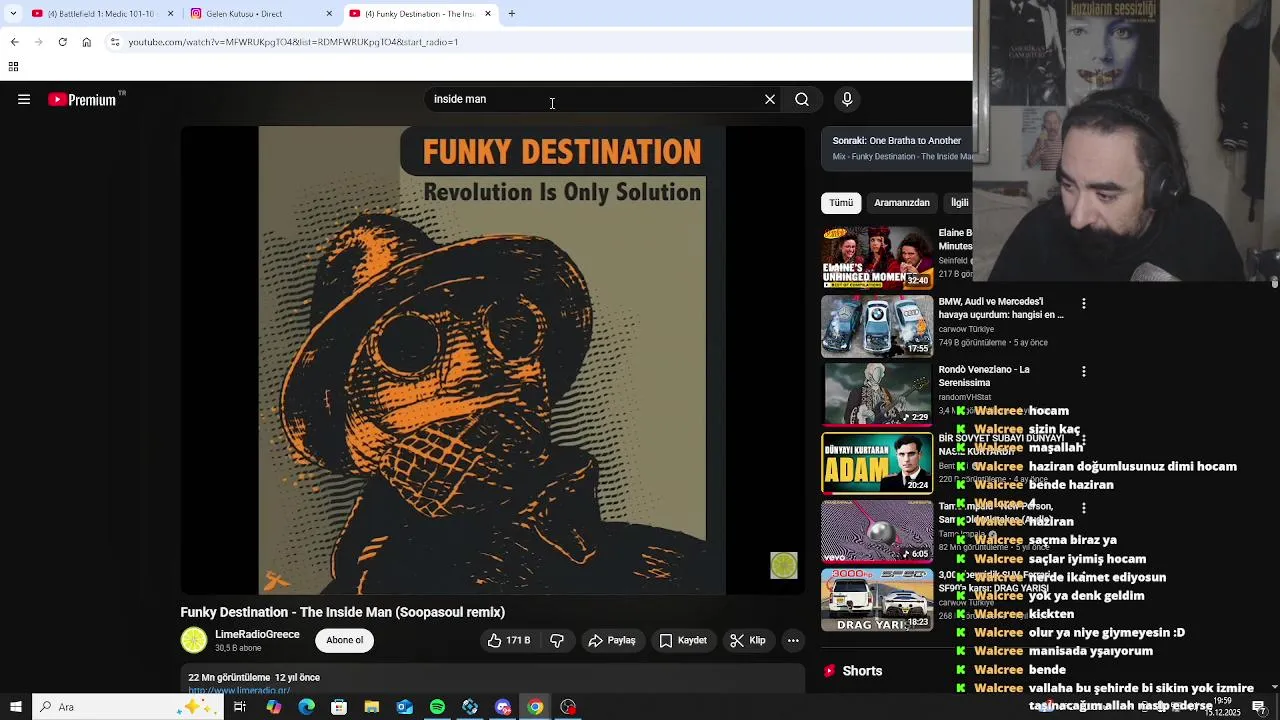This screenshot has width=1280, height=720.
Task: Close the Gelen Kutusu Instagram tab
Action: point(329,14)
